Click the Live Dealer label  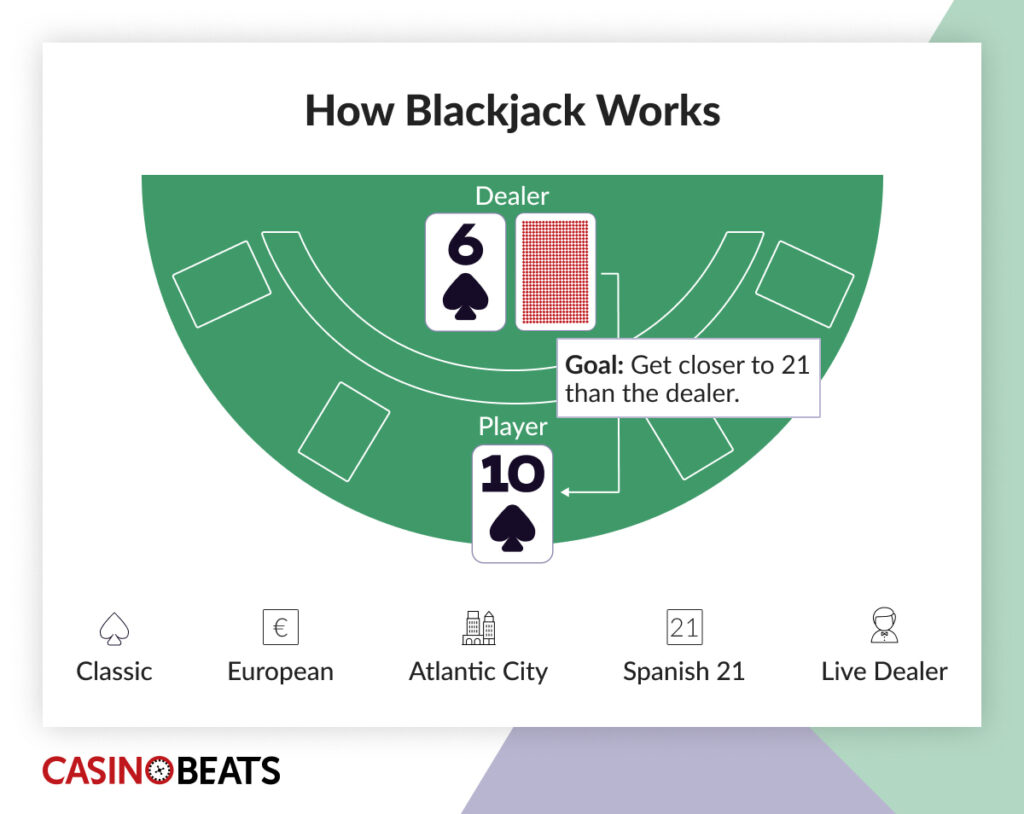coord(884,671)
